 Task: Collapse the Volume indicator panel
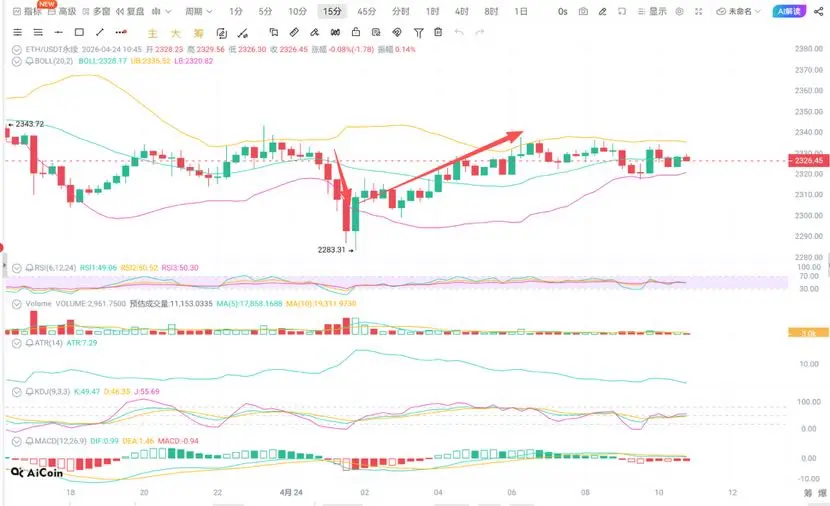tap(17, 304)
